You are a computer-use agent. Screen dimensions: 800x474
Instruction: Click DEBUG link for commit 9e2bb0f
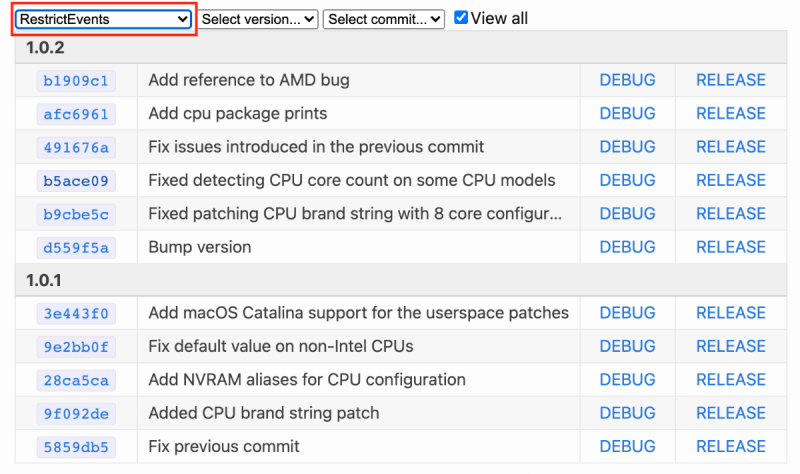(x=627, y=346)
